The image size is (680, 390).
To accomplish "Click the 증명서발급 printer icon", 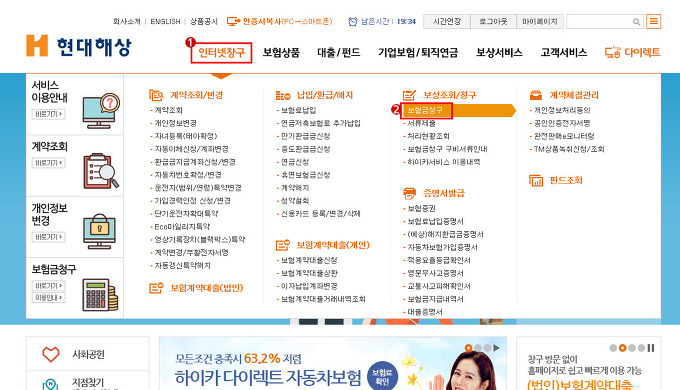I will point(409,193).
